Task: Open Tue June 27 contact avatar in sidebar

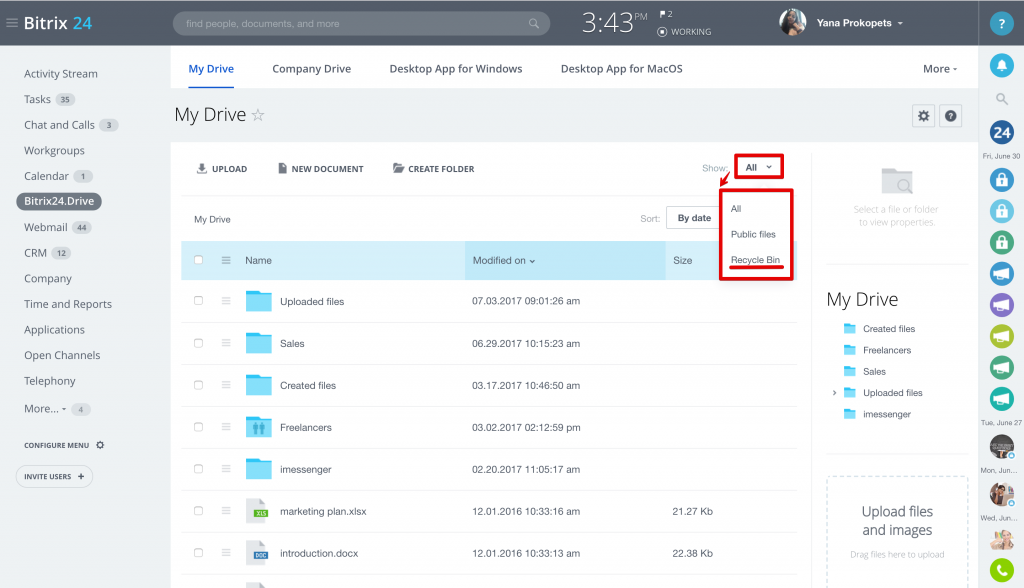Action: pyautogui.click(x=1001, y=446)
